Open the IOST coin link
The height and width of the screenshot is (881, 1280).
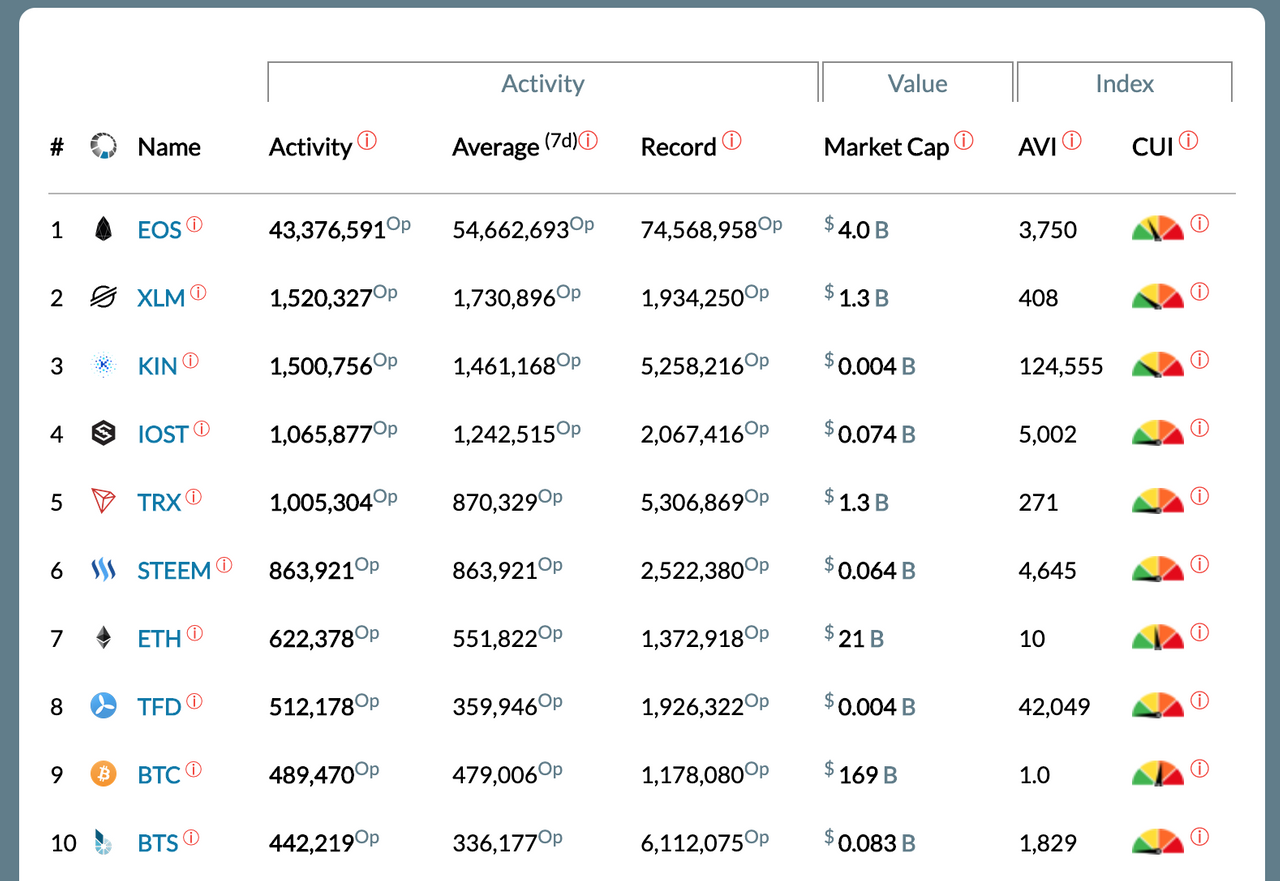163,434
